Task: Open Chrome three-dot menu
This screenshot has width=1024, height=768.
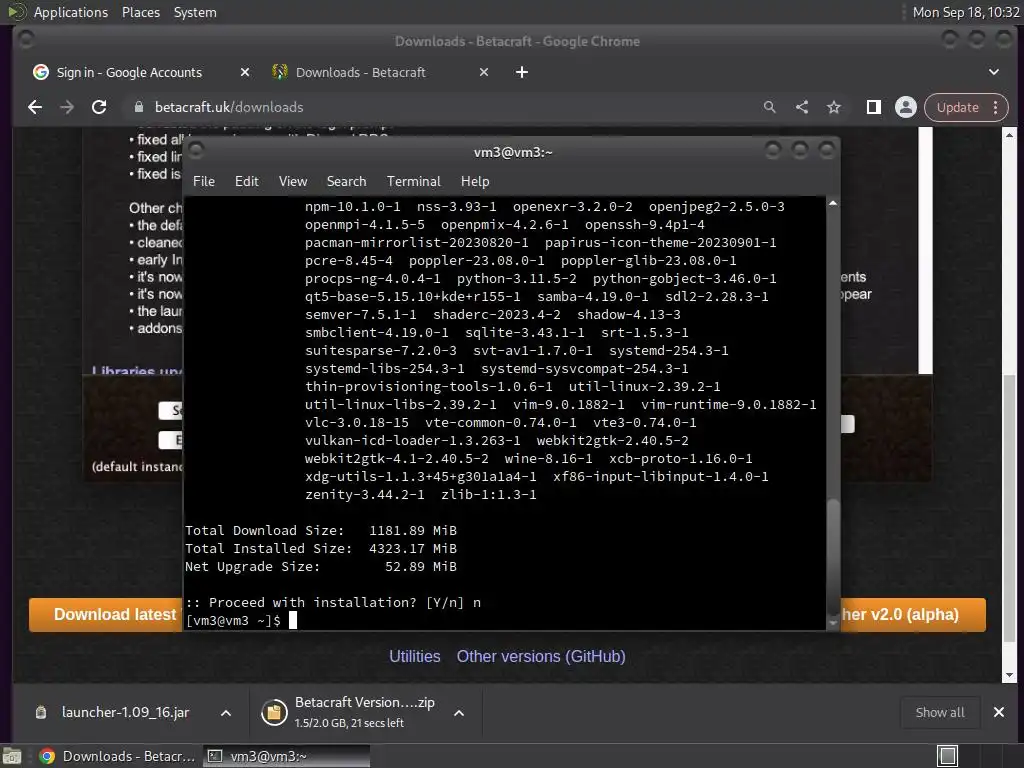Action: tap(995, 107)
